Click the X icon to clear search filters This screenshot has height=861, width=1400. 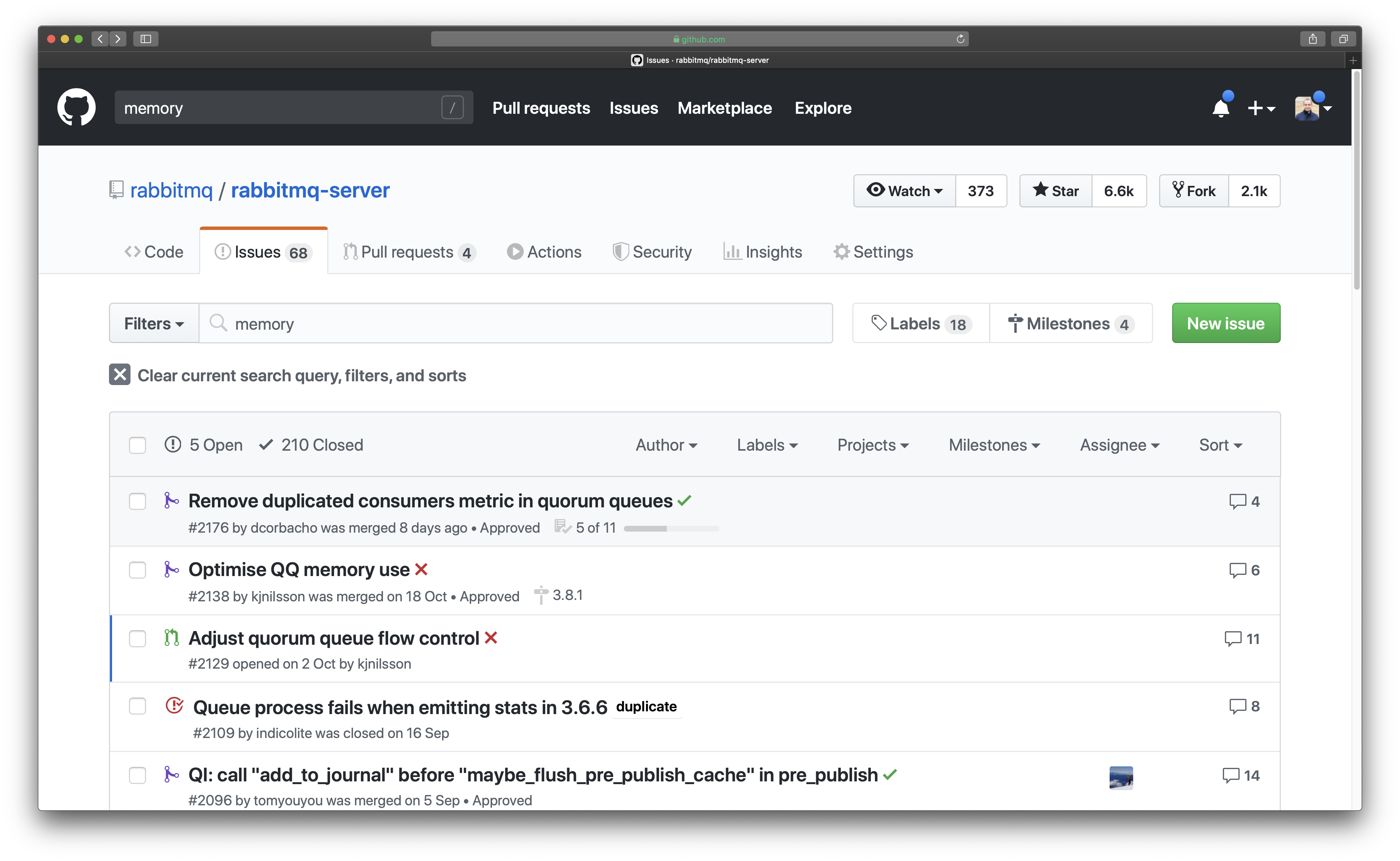click(x=120, y=375)
